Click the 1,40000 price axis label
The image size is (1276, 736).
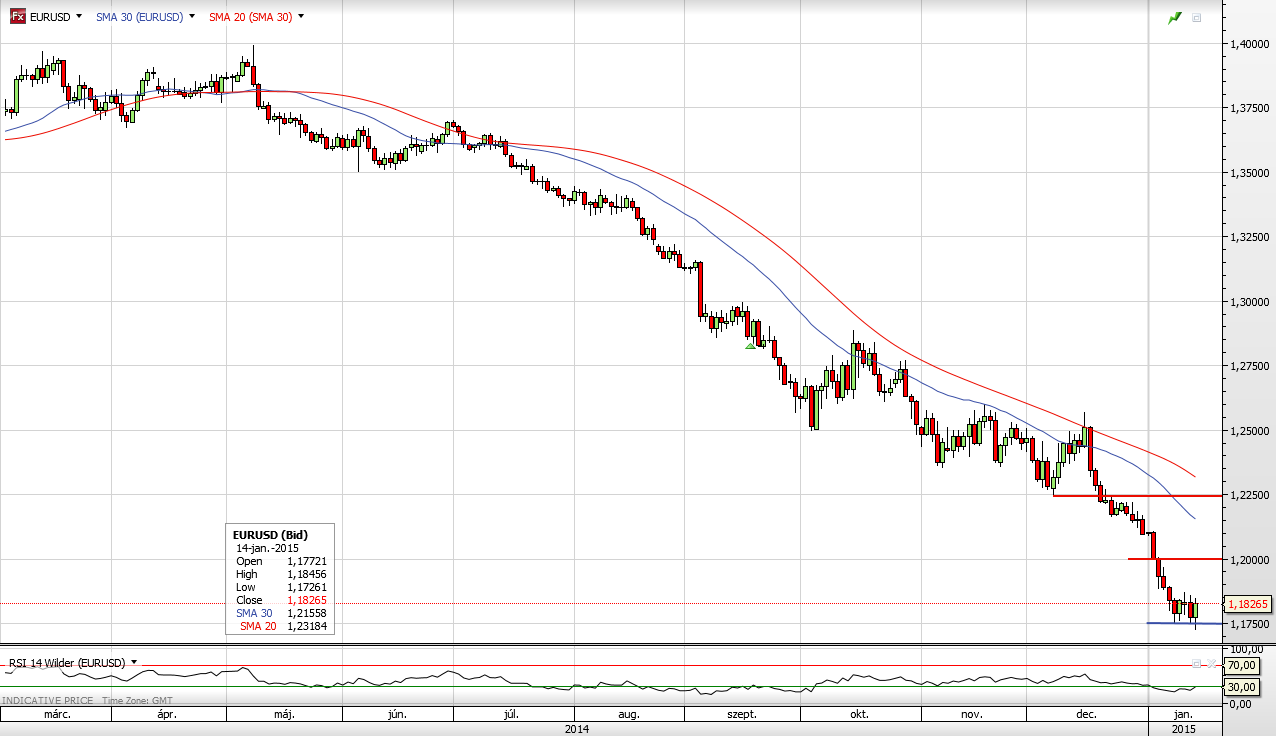click(1248, 44)
